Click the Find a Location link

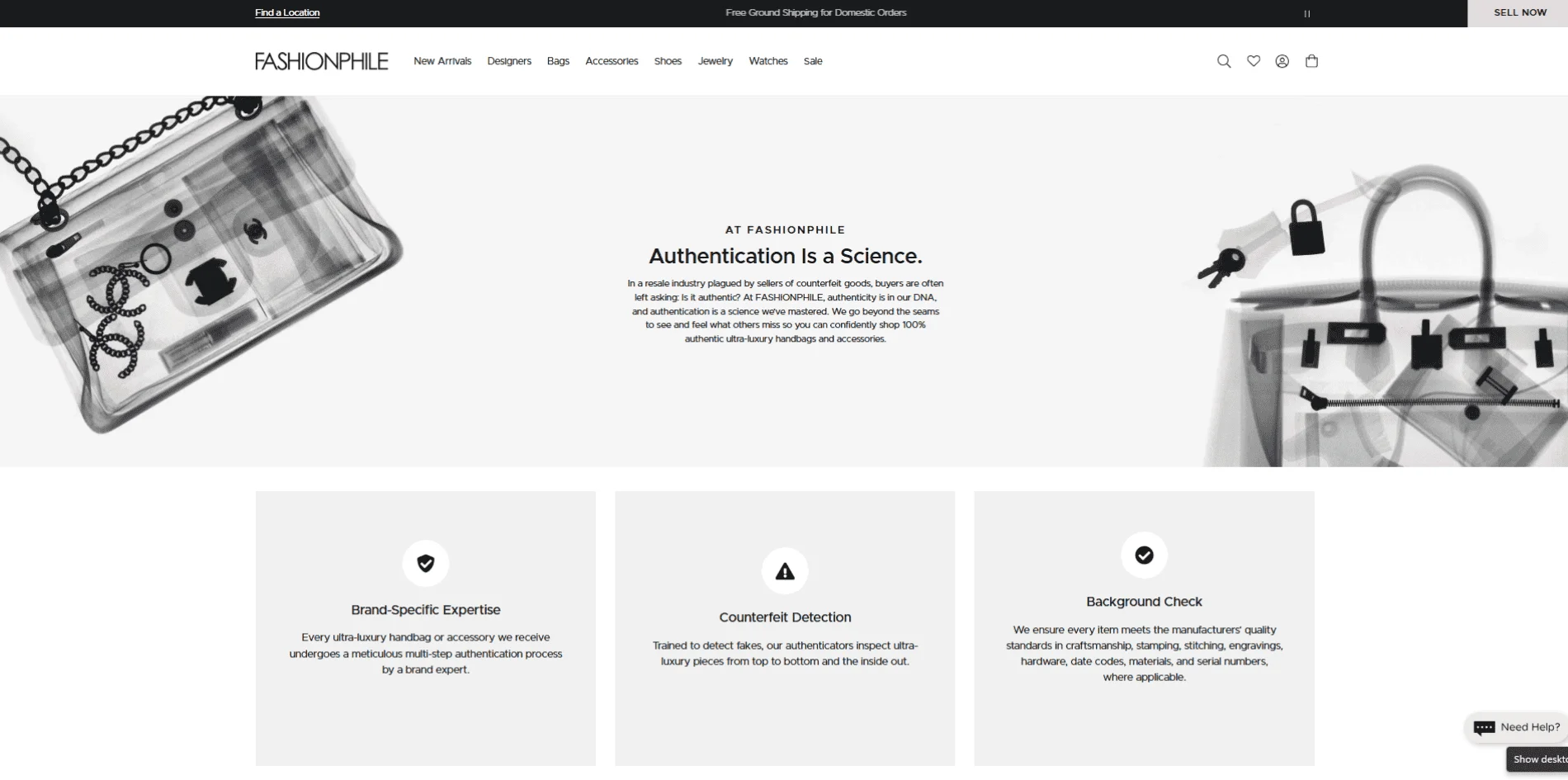pos(286,12)
